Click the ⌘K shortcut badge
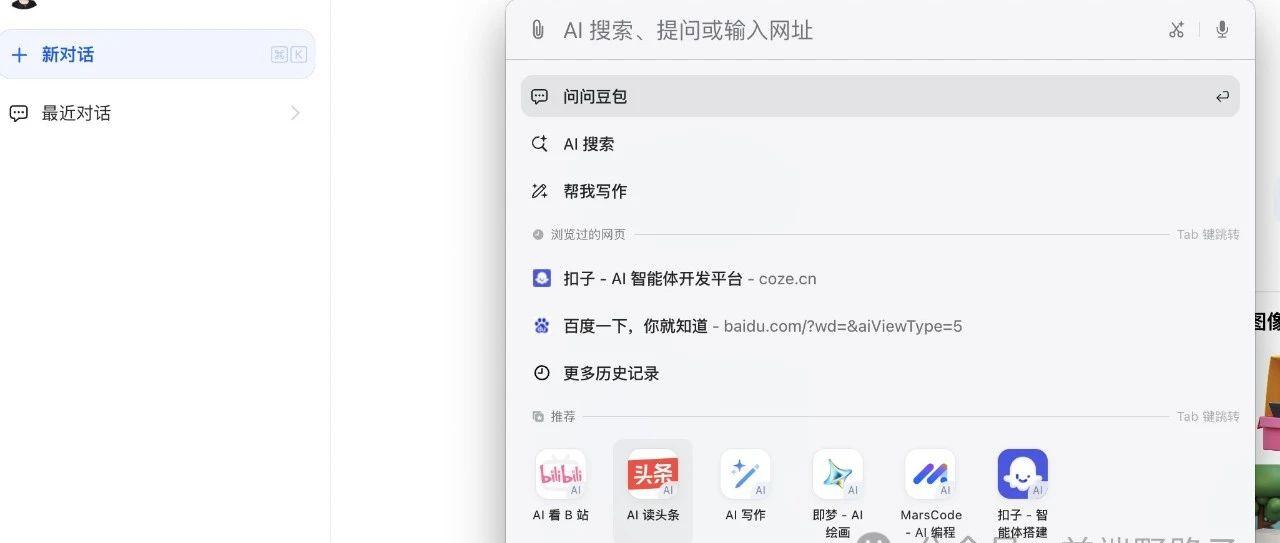1280x543 pixels. coord(289,55)
